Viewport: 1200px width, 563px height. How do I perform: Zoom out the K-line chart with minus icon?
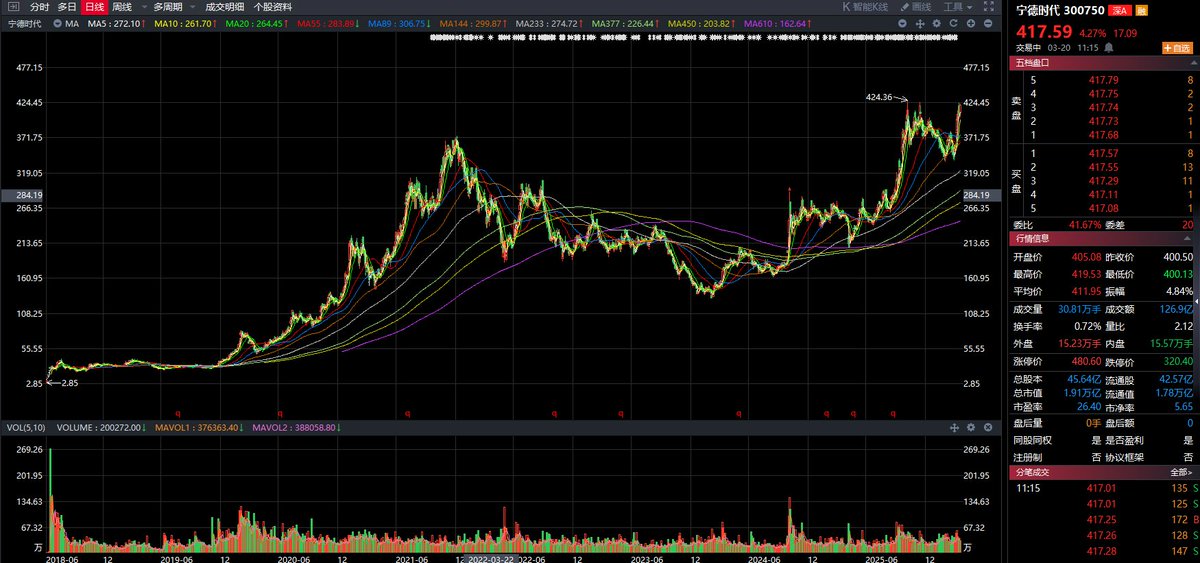coord(988,22)
